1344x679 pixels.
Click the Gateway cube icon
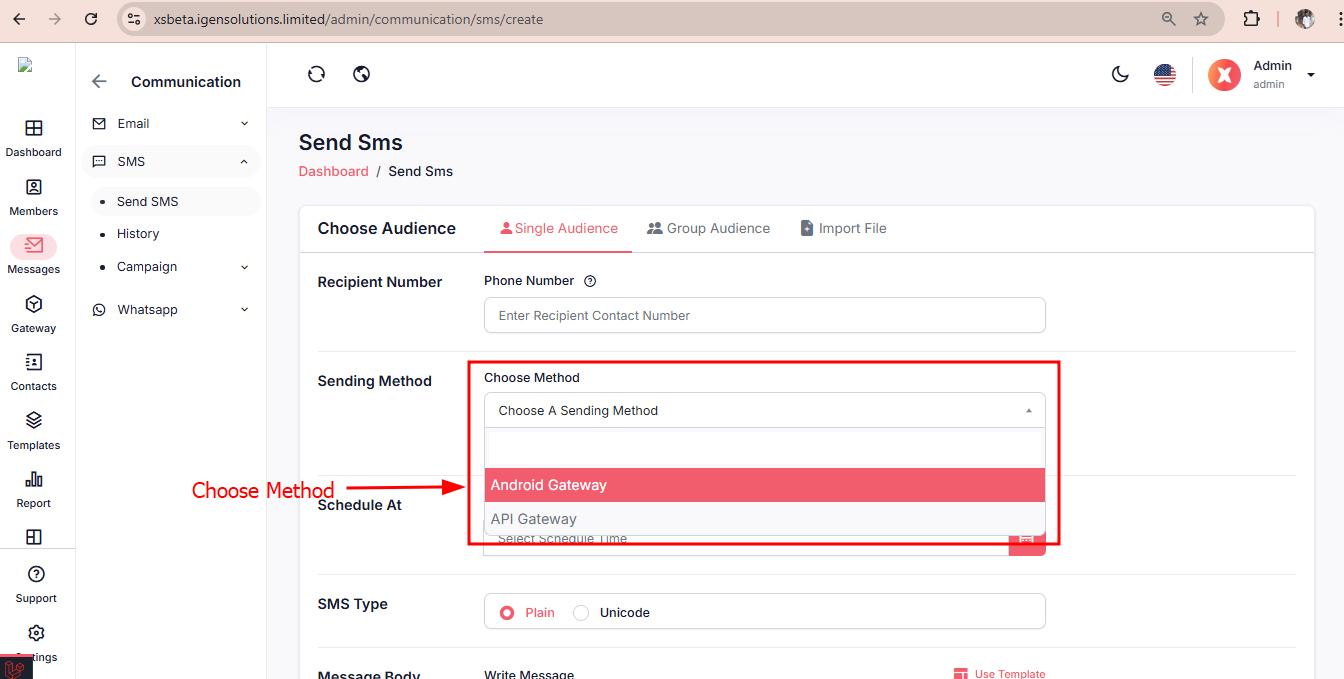34,305
